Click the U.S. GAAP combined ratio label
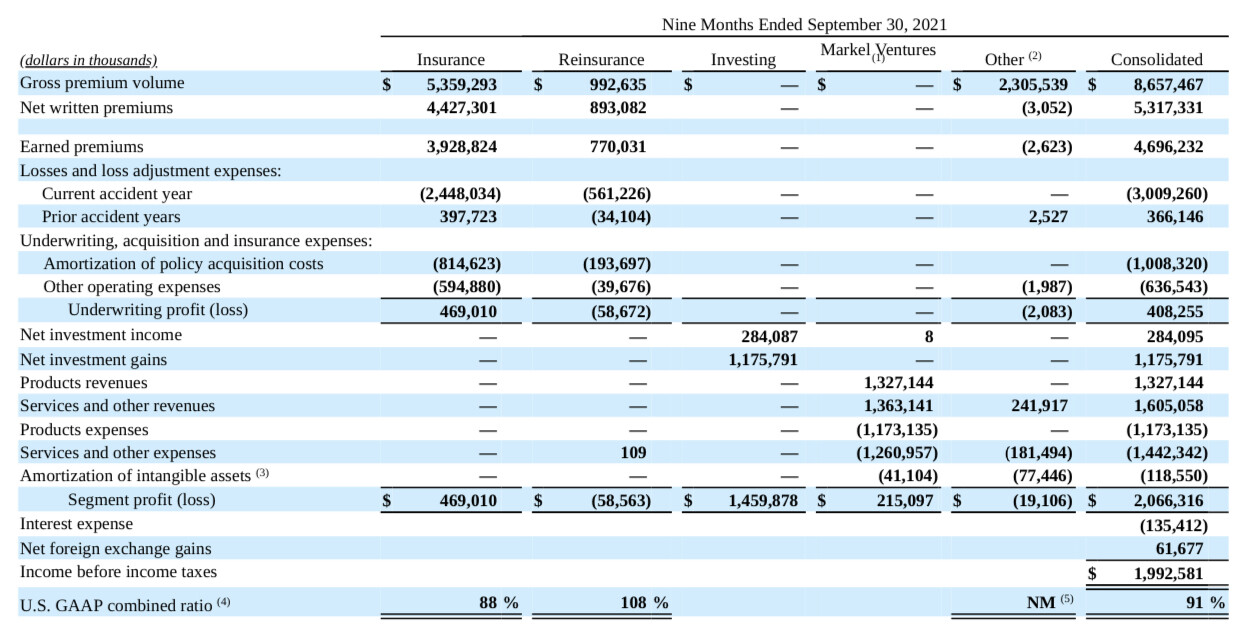This screenshot has height=638, width=1251. pyautogui.click(x=125, y=605)
